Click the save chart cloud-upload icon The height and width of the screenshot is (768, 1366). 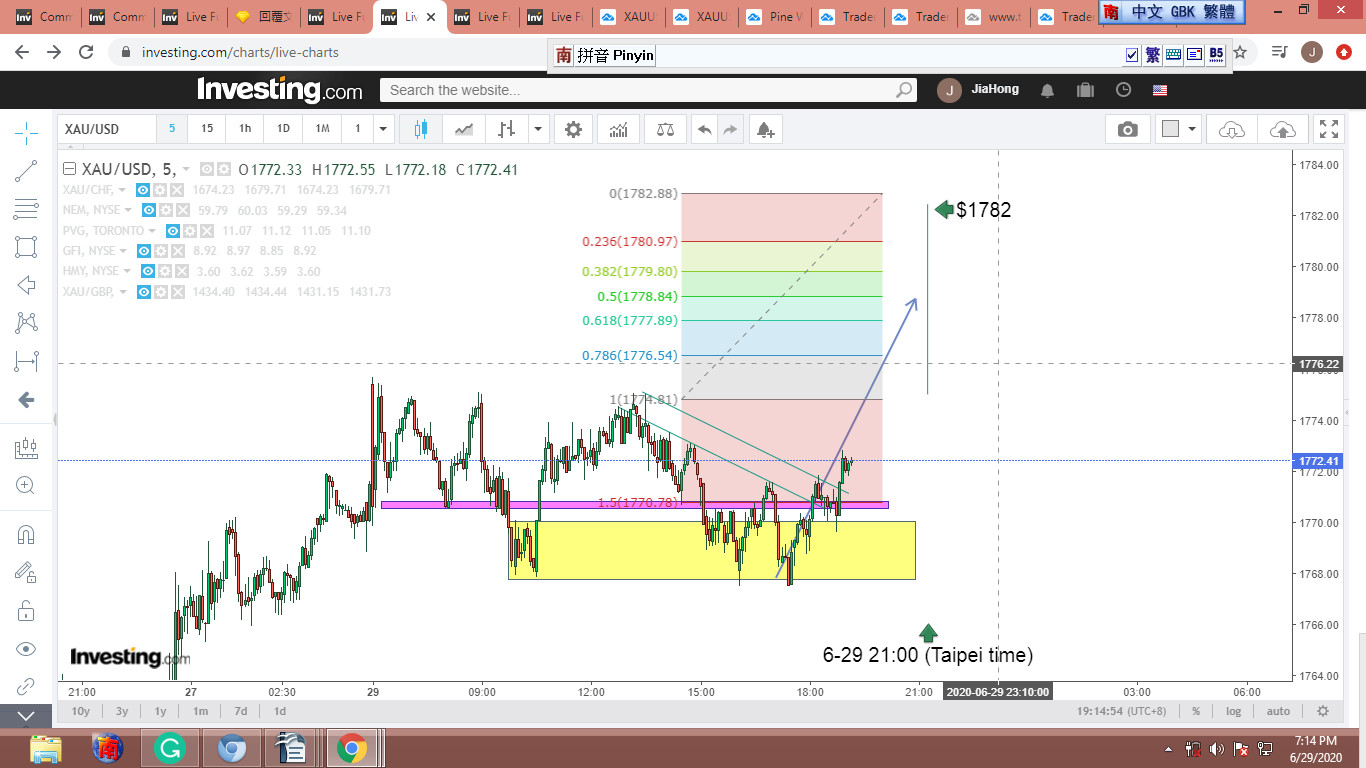click(1282, 129)
